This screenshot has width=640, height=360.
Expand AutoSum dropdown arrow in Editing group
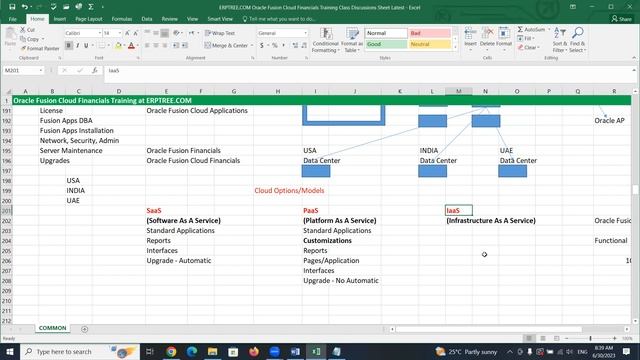(x=549, y=30)
